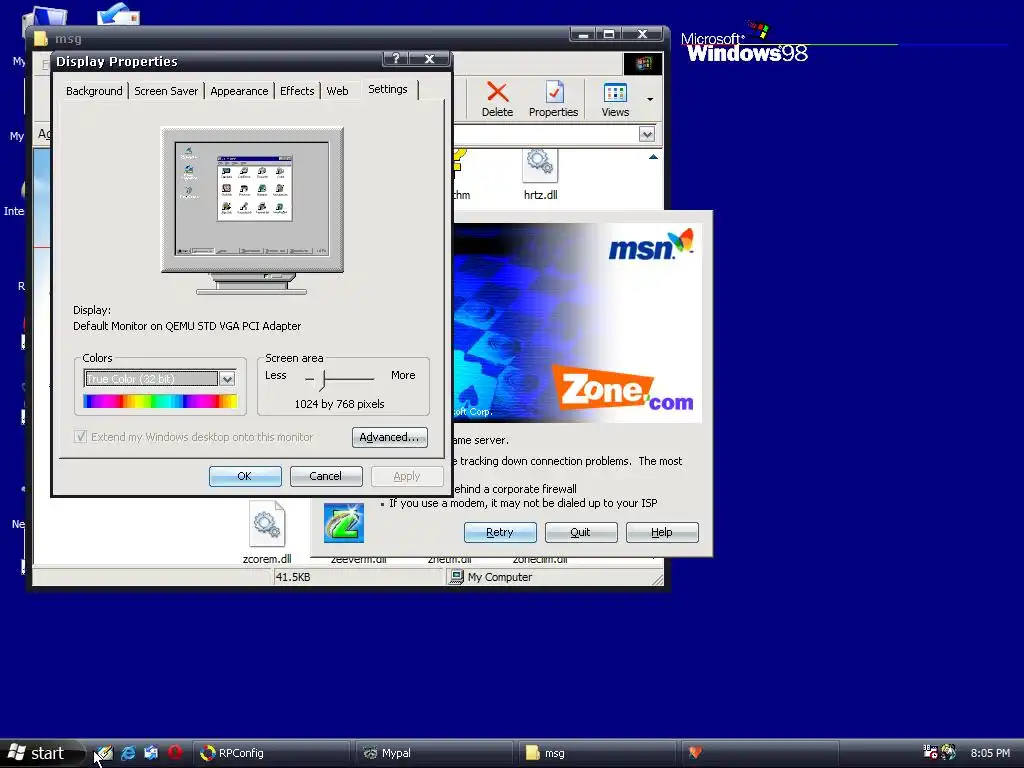Viewport: 1024px width, 768px height.
Task: Cancel the Display Properties dialog
Action: tap(325, 476)
